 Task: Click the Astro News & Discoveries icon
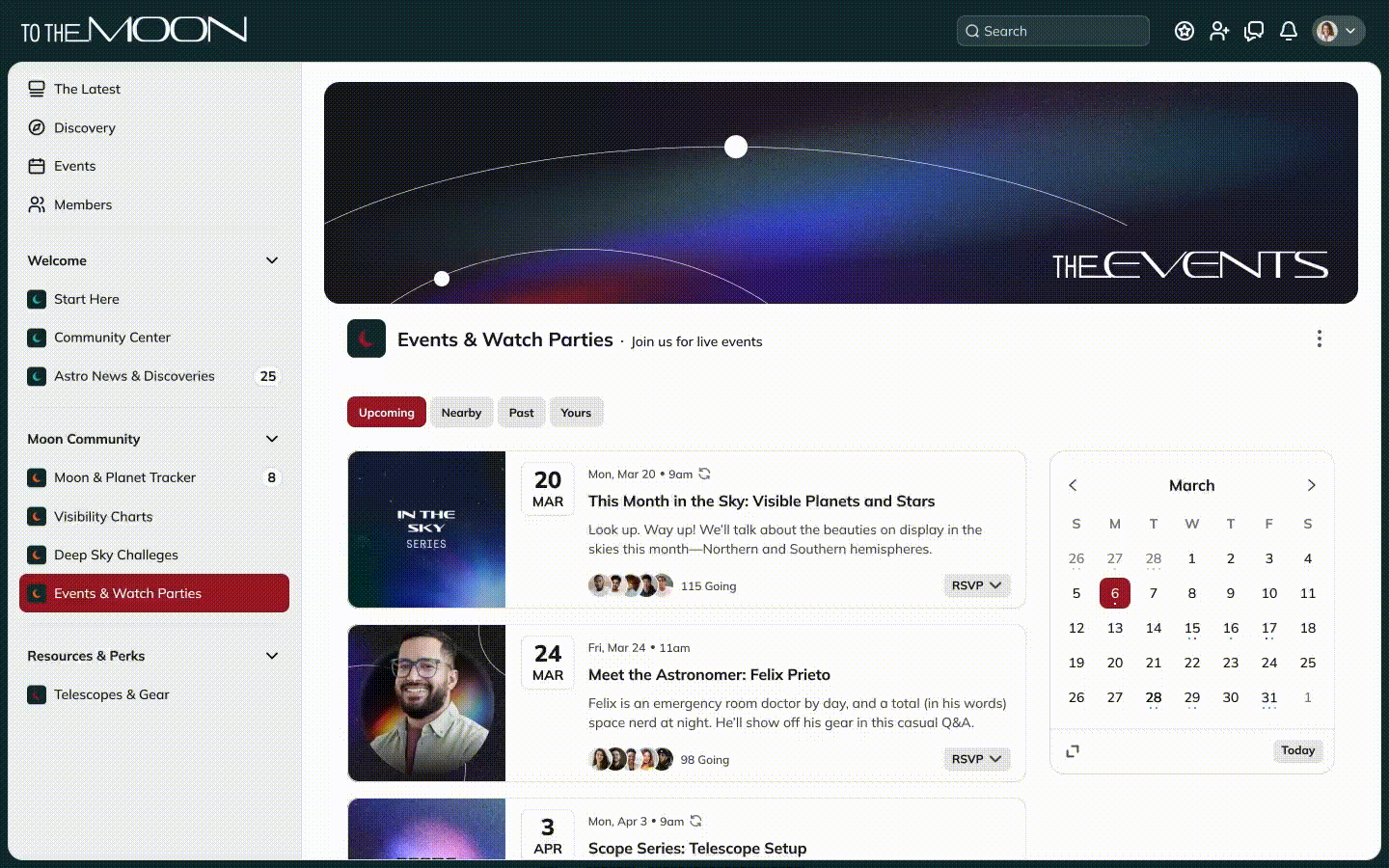[37, 376]
